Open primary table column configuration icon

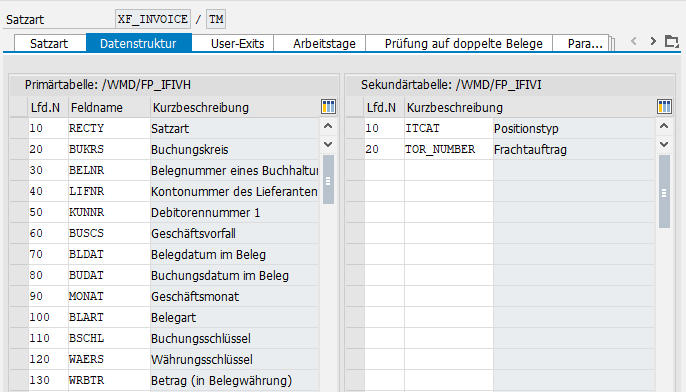coord(328,106)
